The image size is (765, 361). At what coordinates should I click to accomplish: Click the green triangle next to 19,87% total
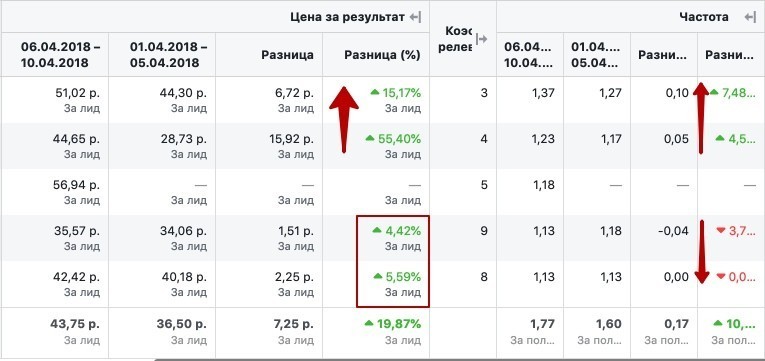[x=370, y=323]
